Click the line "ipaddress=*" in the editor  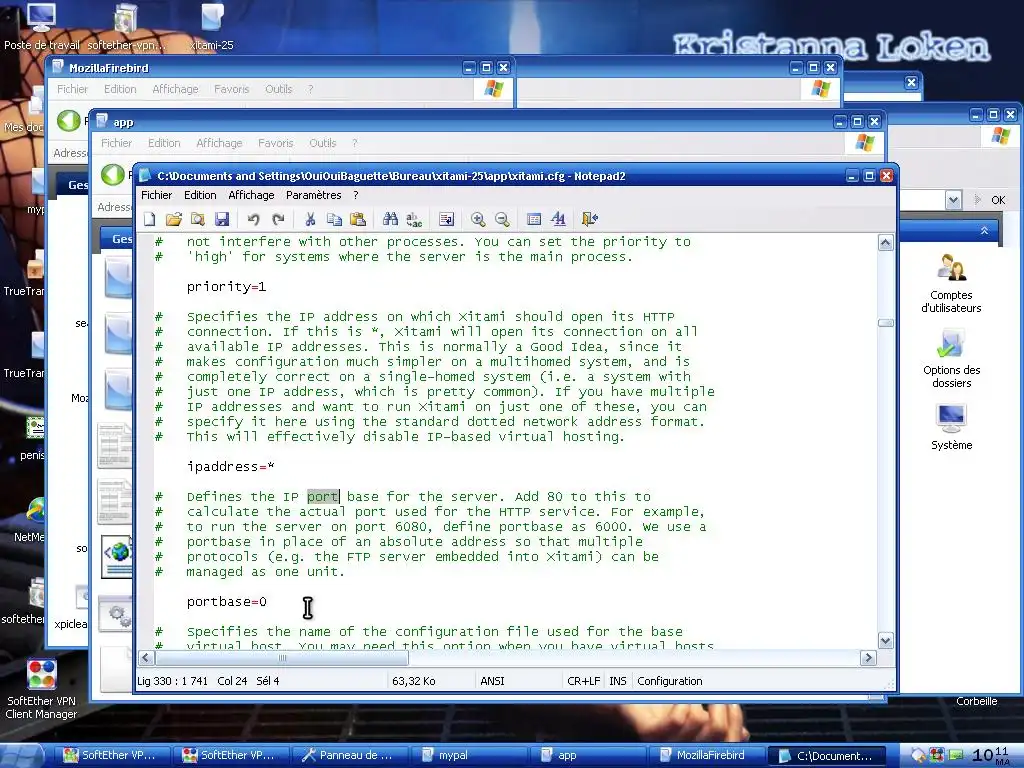click(x=231, y=467)
